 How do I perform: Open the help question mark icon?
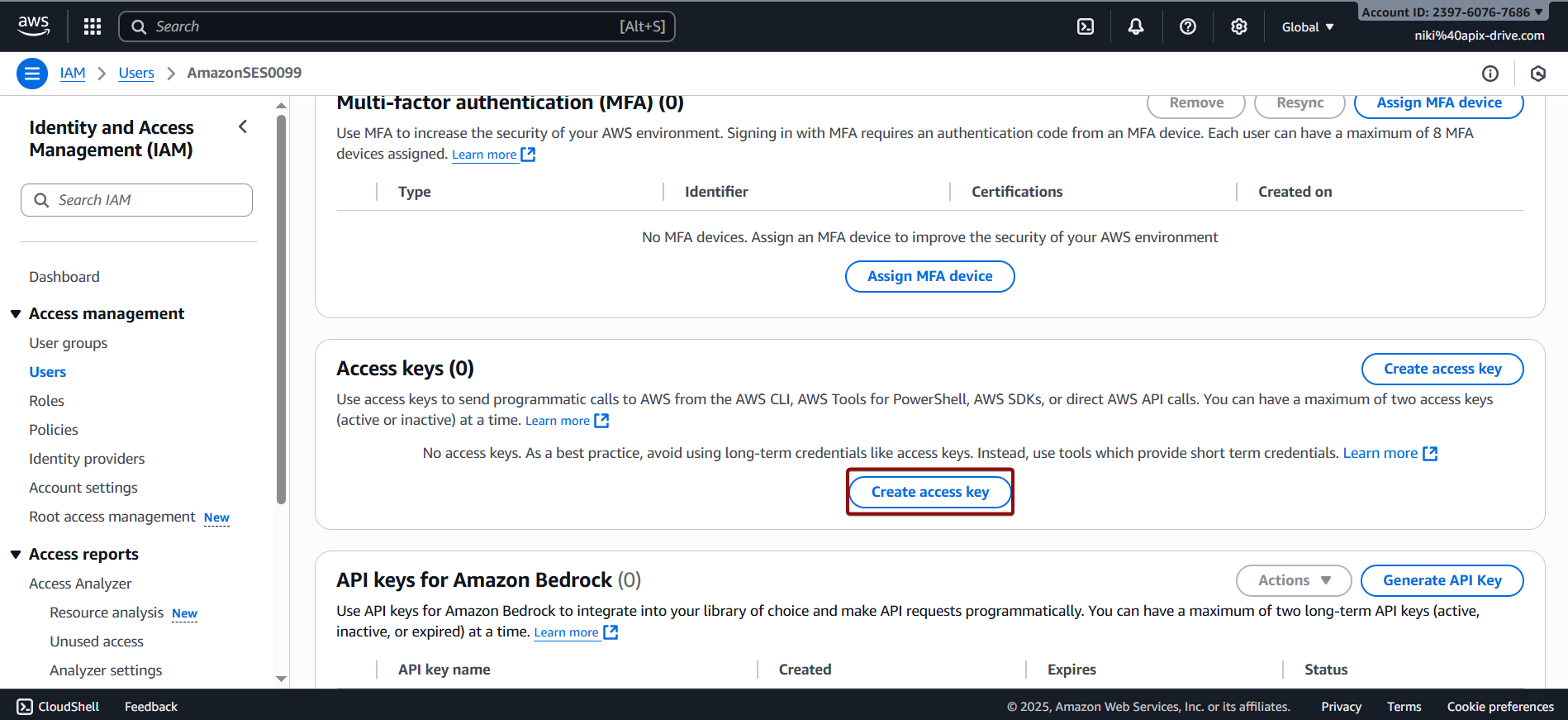(1187, 26)
